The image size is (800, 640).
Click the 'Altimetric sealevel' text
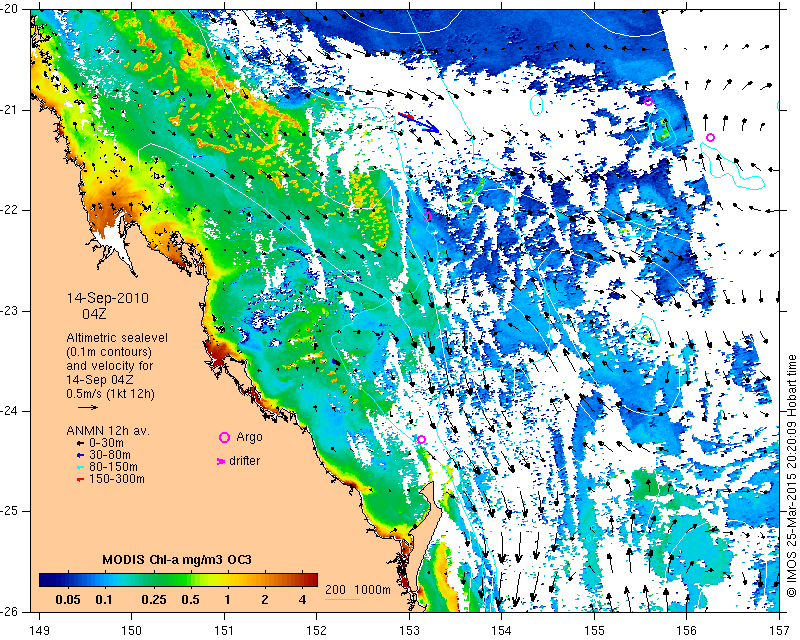117,338
